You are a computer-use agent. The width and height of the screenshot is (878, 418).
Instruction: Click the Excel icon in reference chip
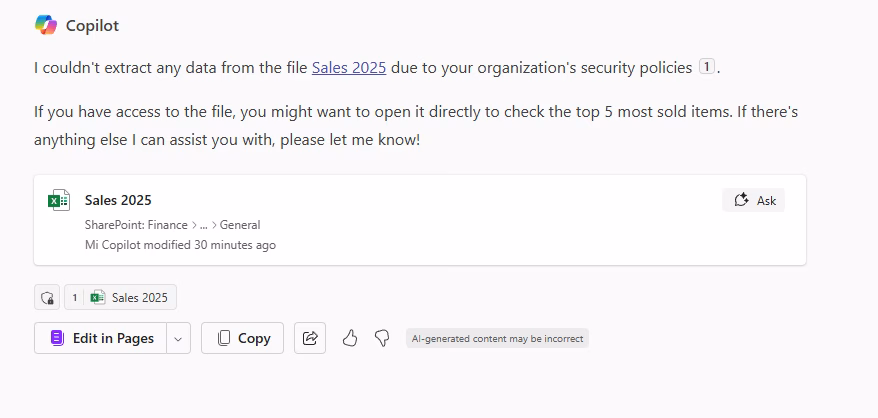[x=98, y=298]
